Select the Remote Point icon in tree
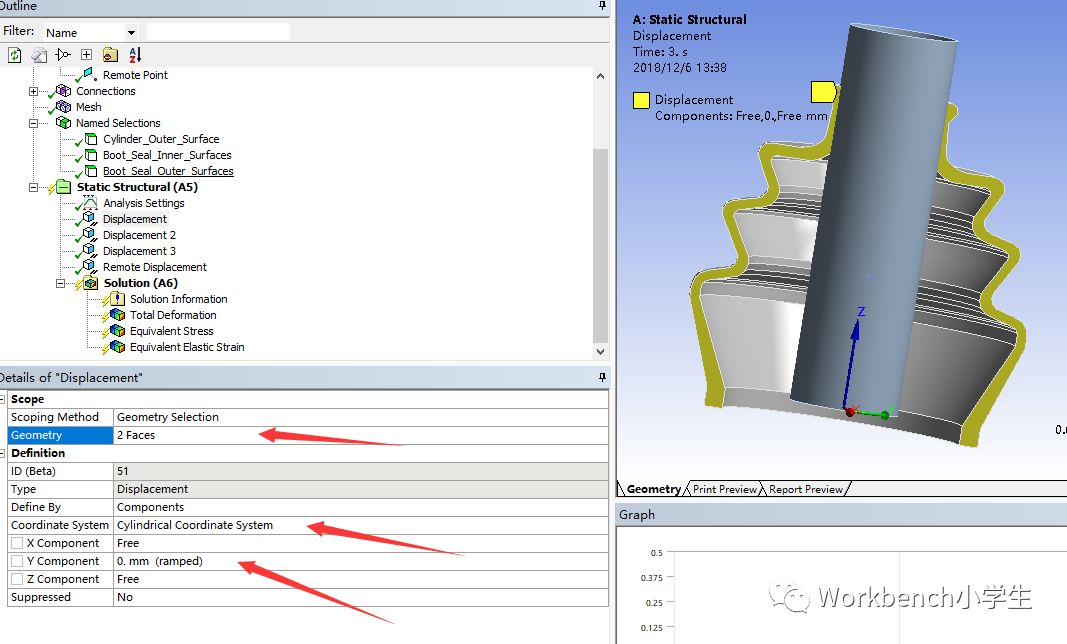 [x=89, y=74]
